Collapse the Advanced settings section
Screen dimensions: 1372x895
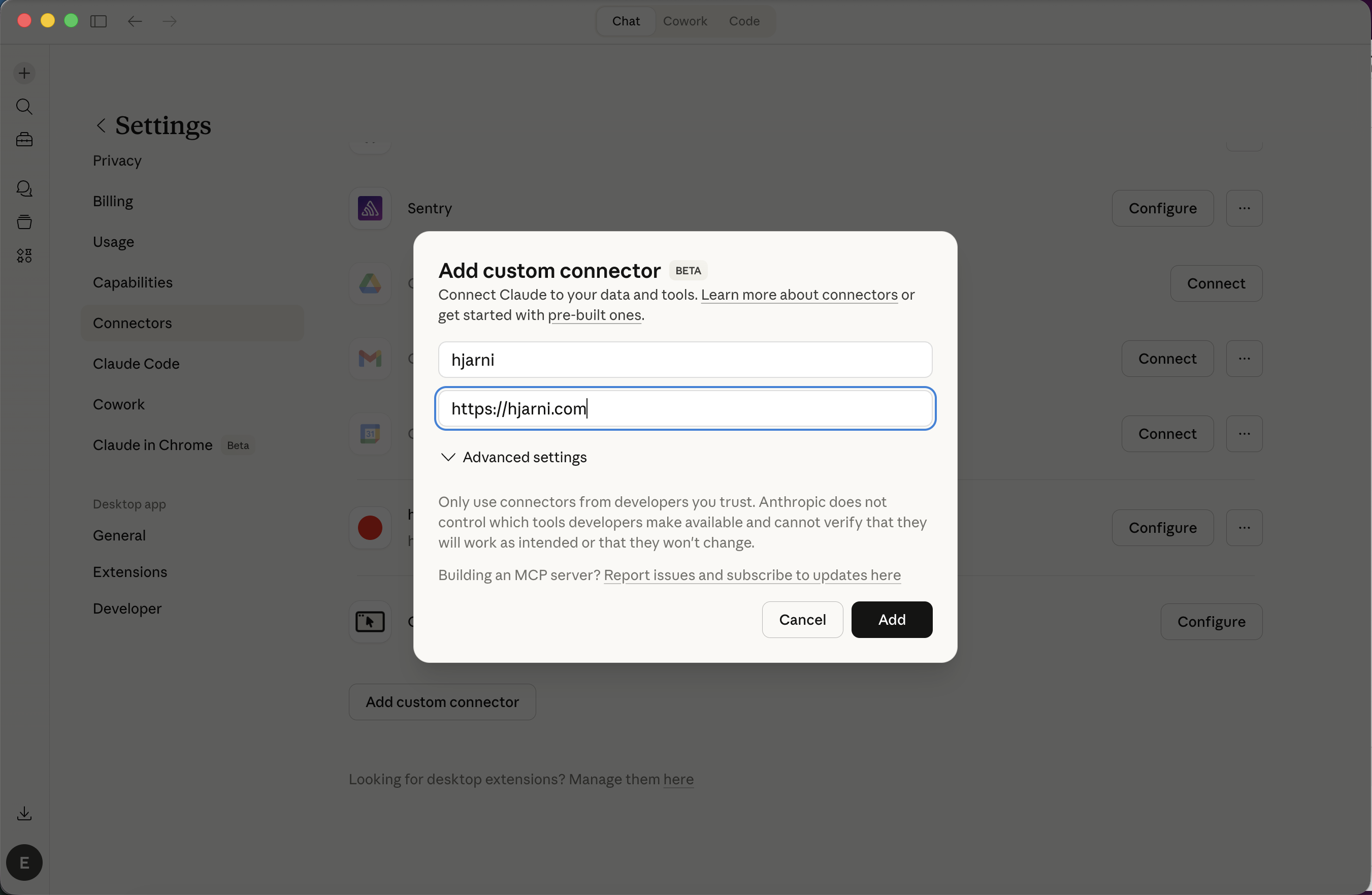point(512,457)
